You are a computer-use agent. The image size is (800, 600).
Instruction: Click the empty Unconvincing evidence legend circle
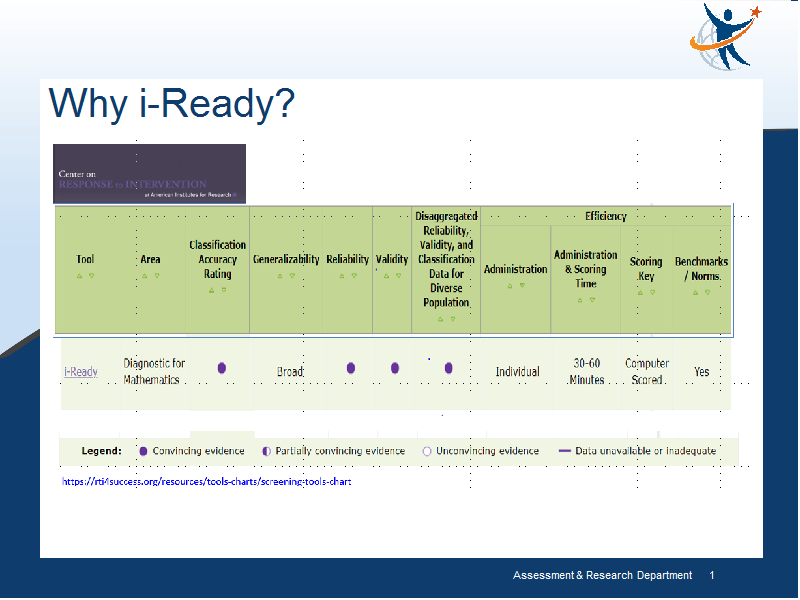point(427,452)
